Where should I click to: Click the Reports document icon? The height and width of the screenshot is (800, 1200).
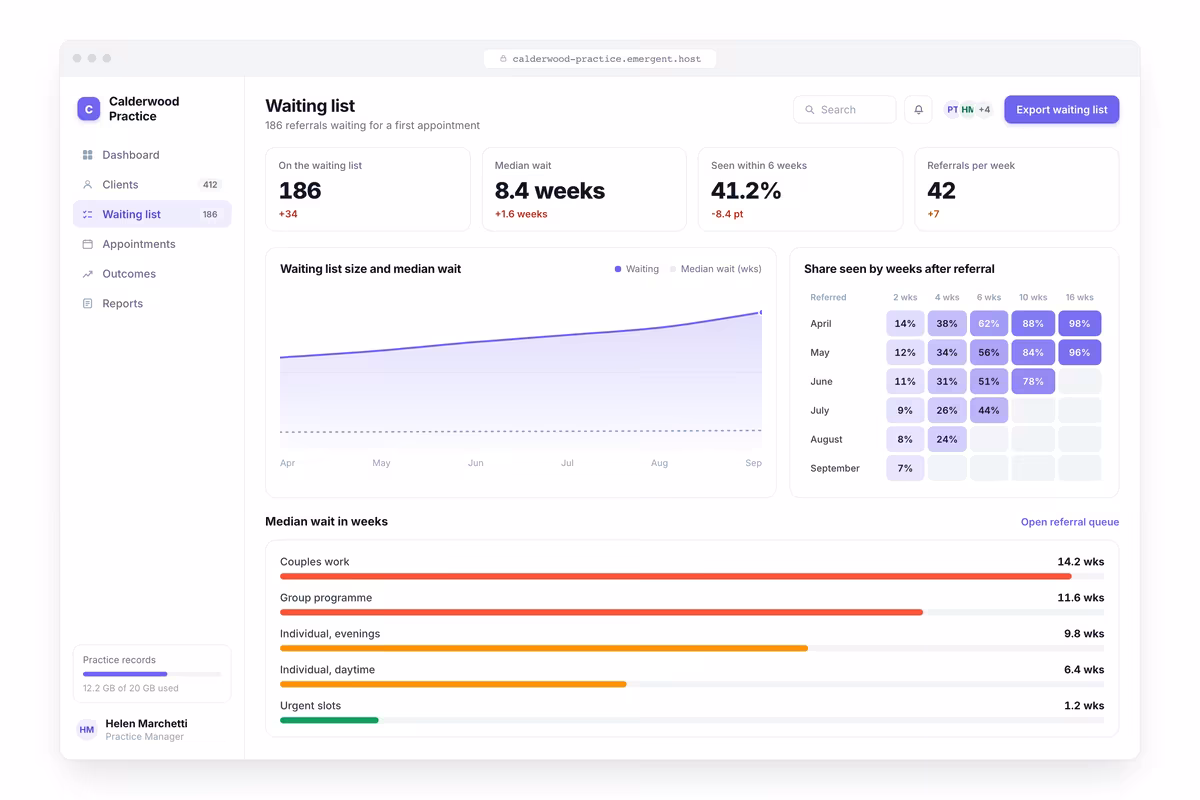coord(87,303)
